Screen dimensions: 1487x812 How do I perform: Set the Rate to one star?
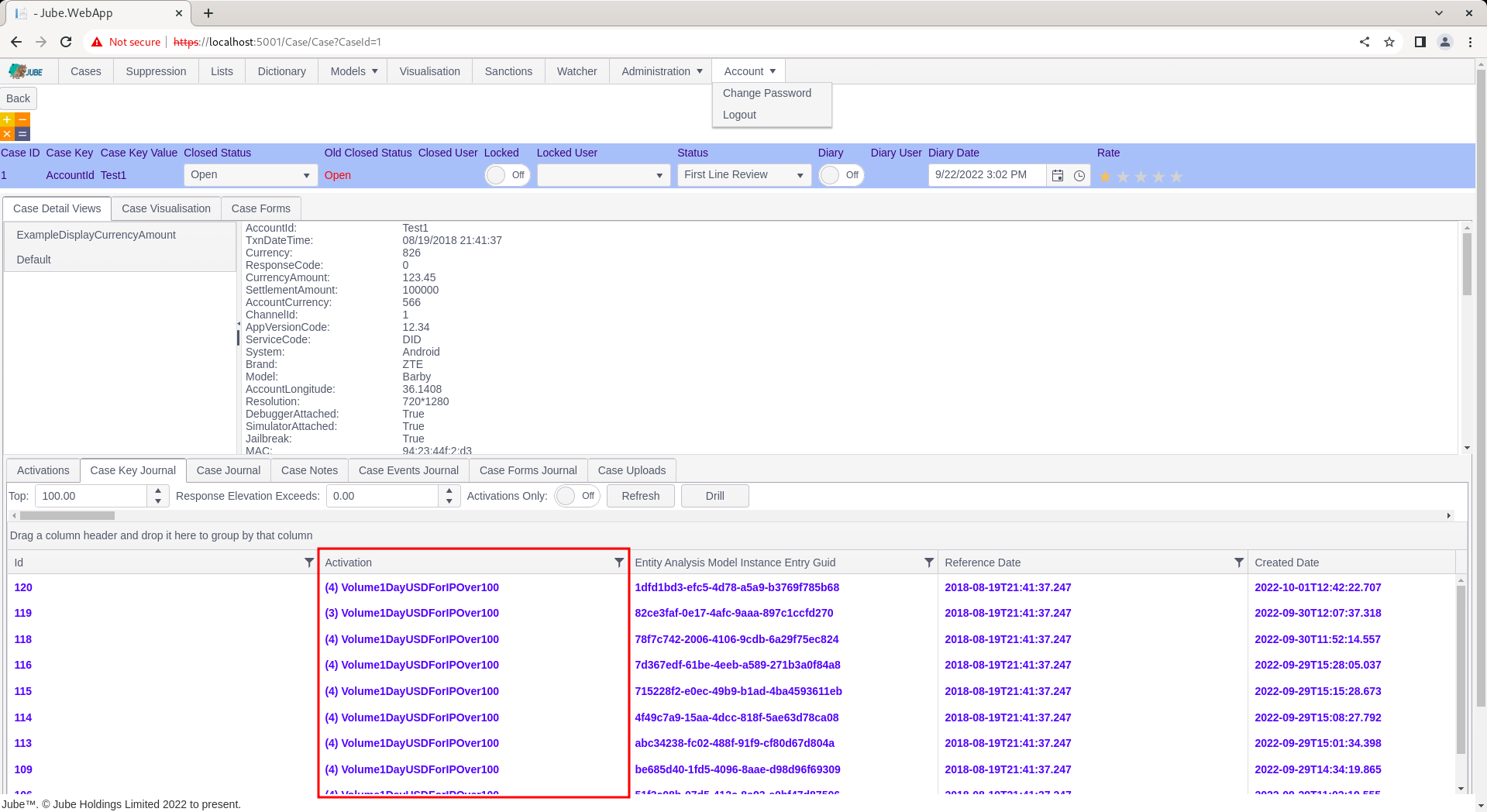tap(1105, 177)
